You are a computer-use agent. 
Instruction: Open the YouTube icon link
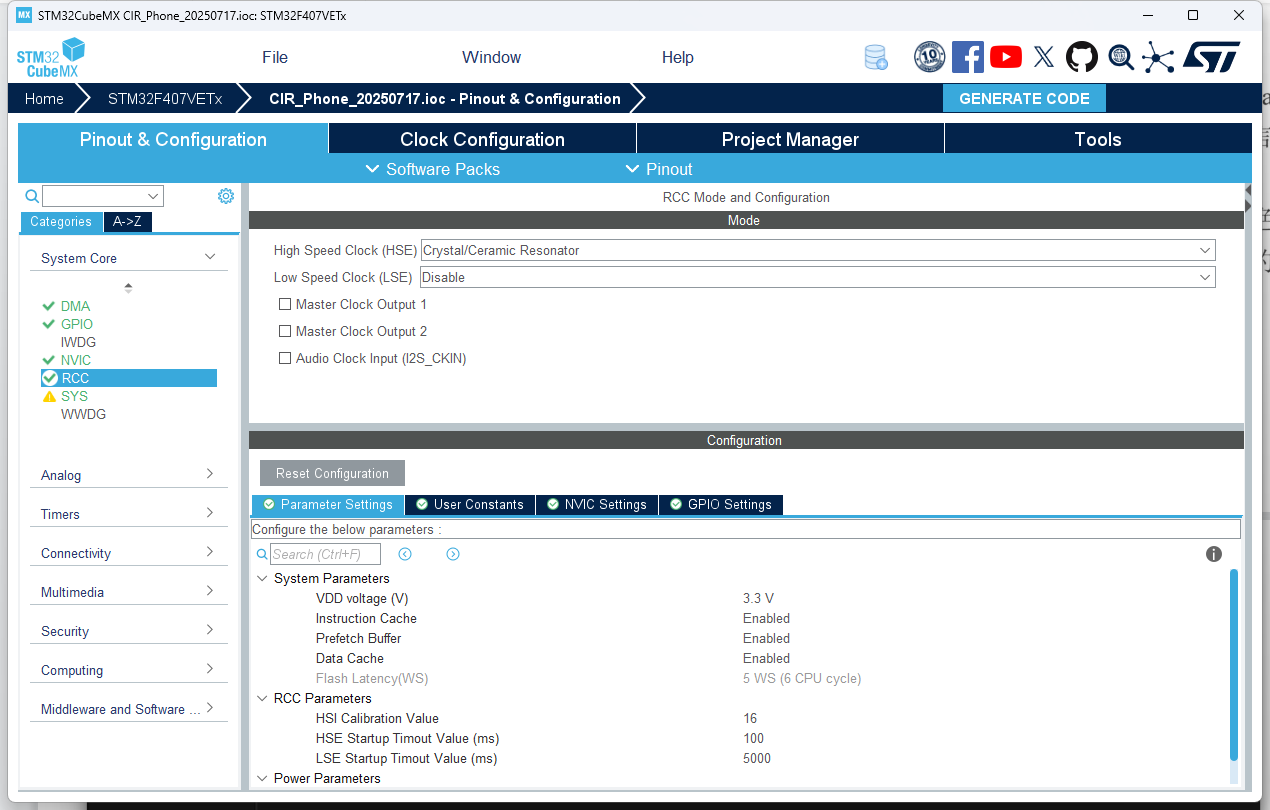coord(1006,57)
